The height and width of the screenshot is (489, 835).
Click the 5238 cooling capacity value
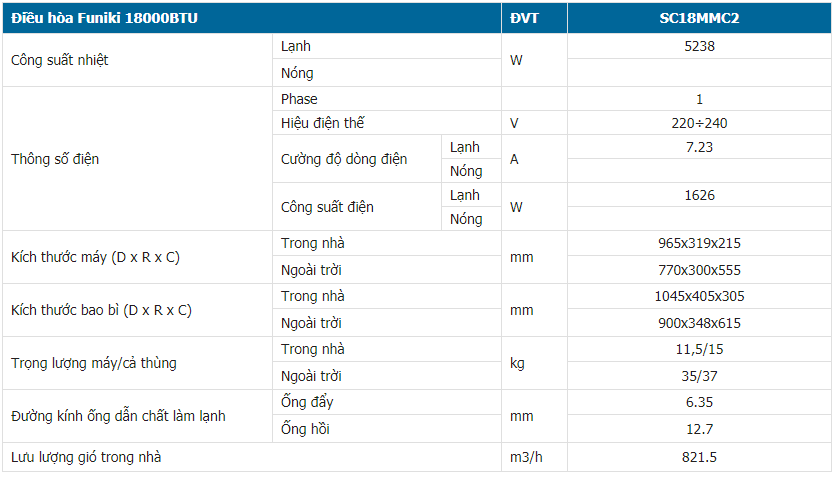tap(699, 46)
